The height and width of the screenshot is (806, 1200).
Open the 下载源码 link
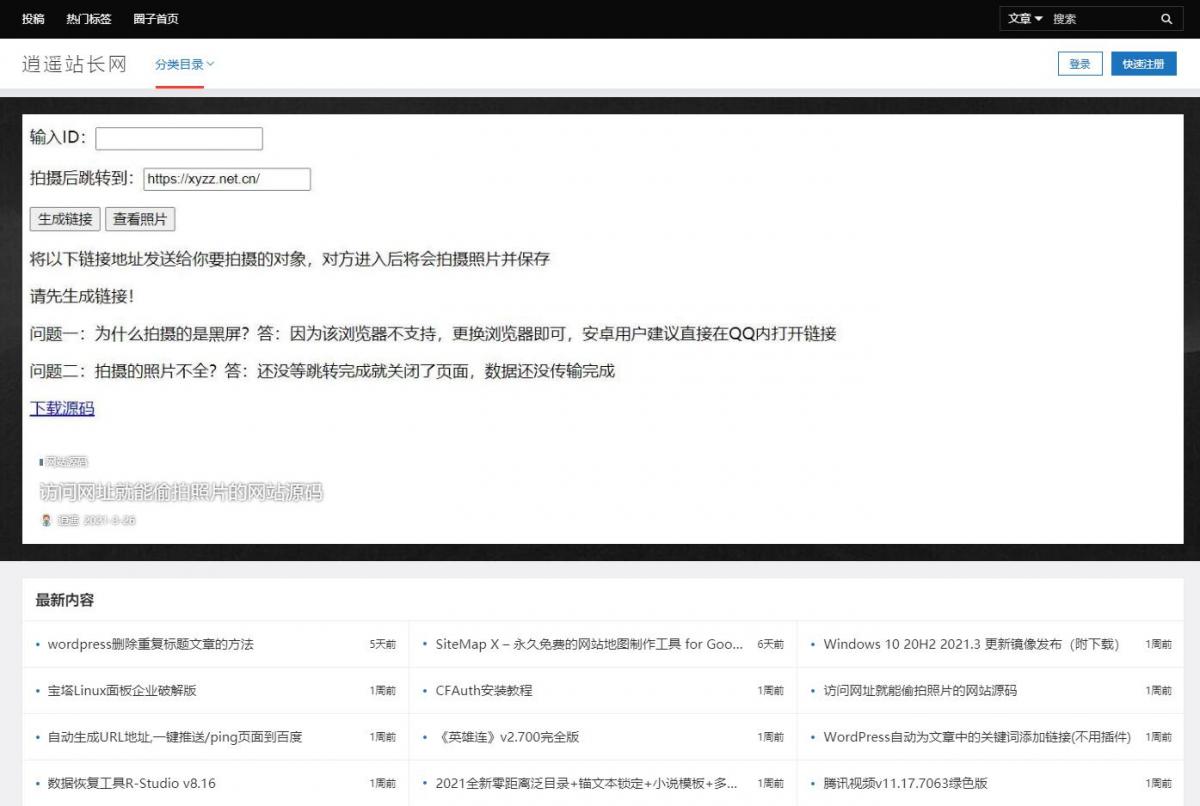point(62,408)
